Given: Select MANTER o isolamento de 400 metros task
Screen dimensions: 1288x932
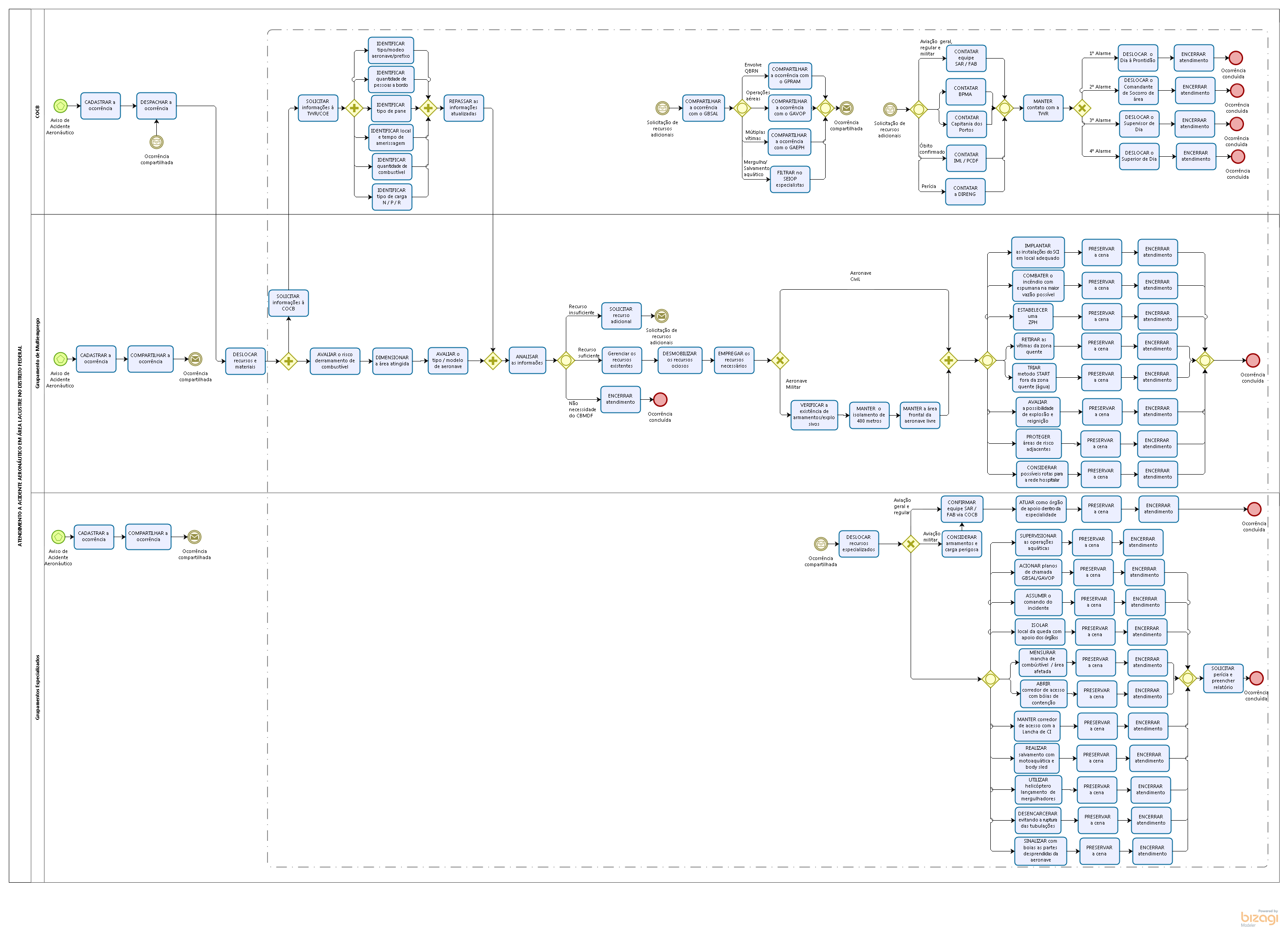Looking at the screenshot, I should [x=869, y=415].
